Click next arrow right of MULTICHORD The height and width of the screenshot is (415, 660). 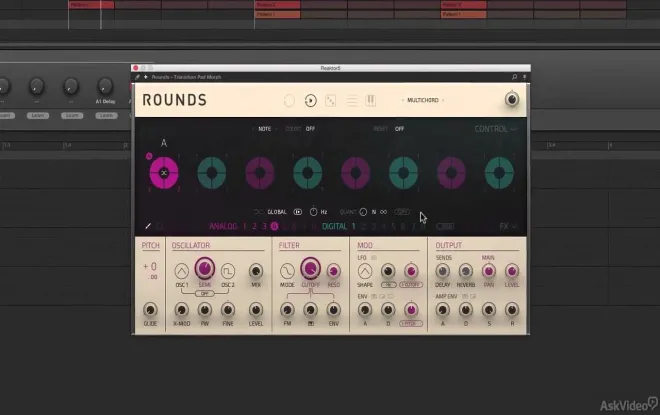[x=443, y=100]
